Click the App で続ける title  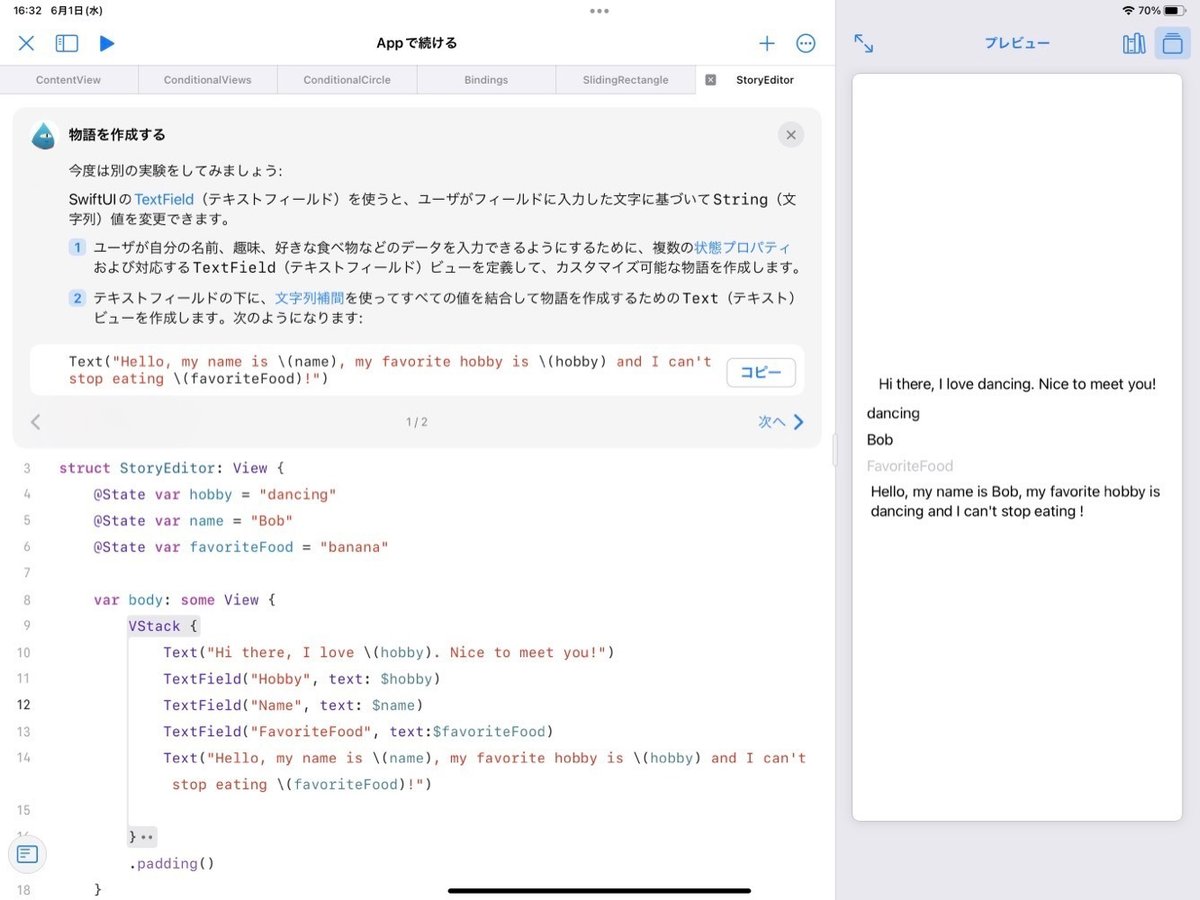pyautogui.click(x=417, y=43)
